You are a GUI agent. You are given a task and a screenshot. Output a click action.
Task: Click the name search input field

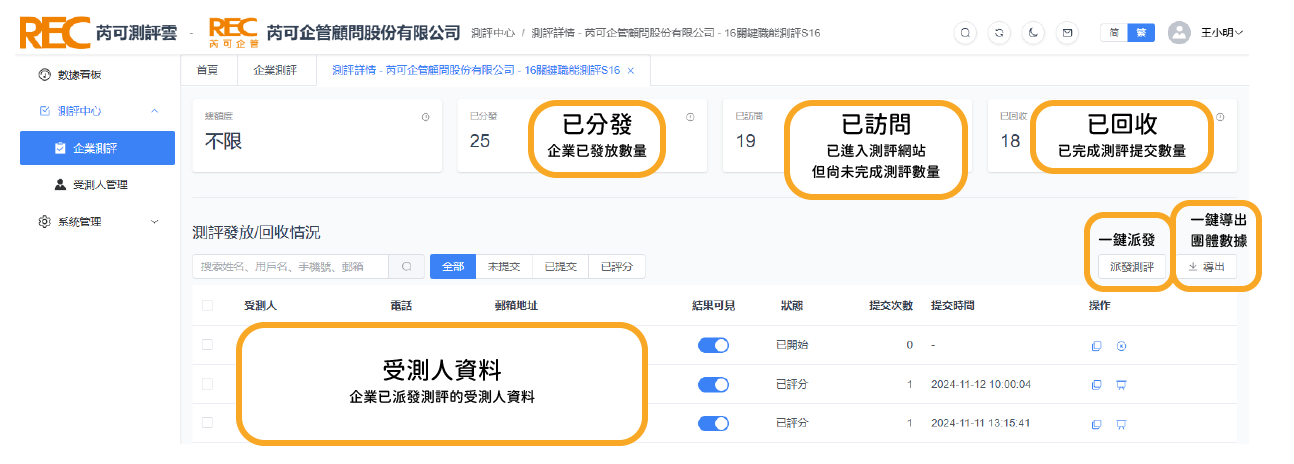290,267
